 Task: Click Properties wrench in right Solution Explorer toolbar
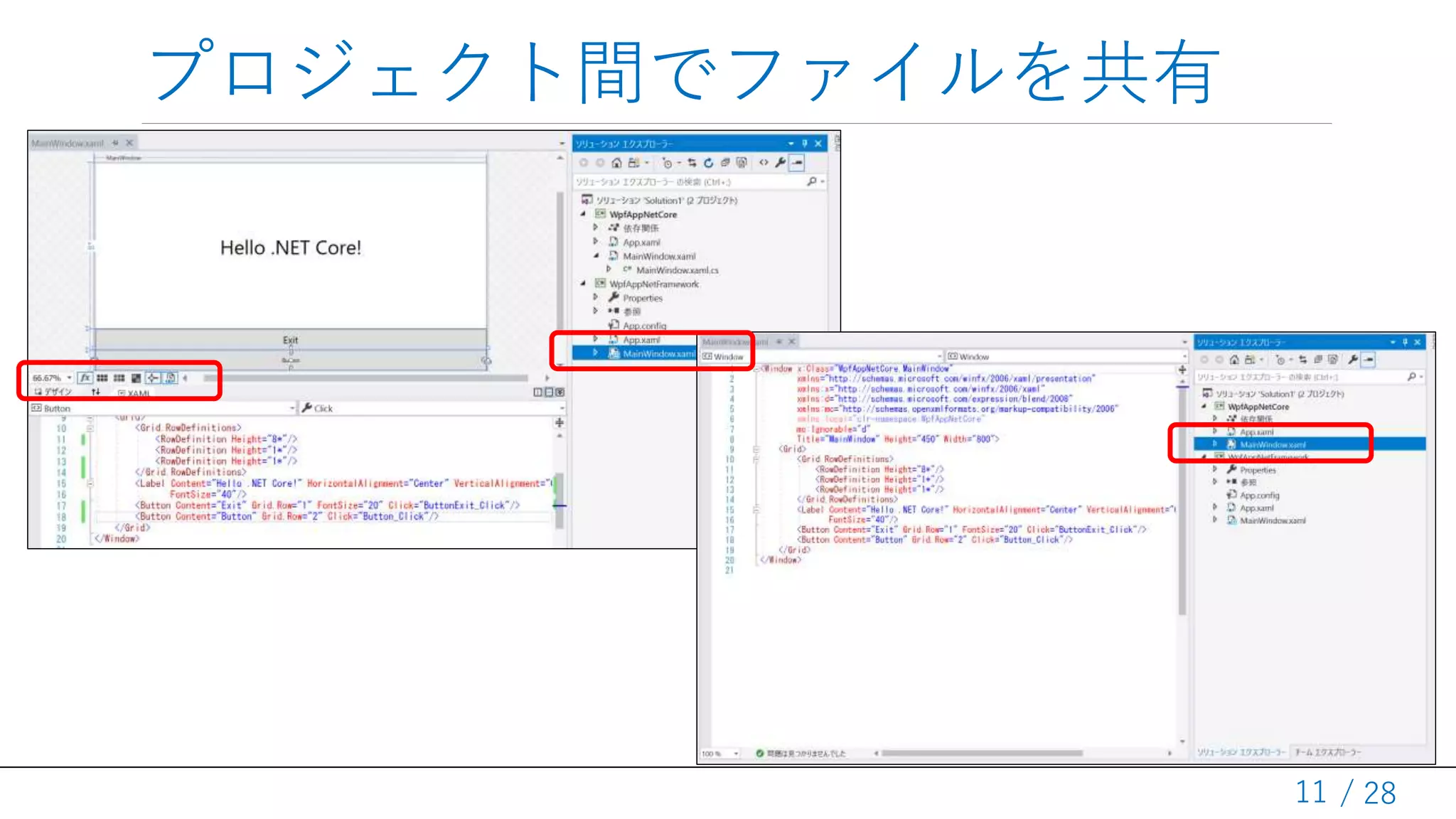pyautogui.click(x=1353, y=360)
